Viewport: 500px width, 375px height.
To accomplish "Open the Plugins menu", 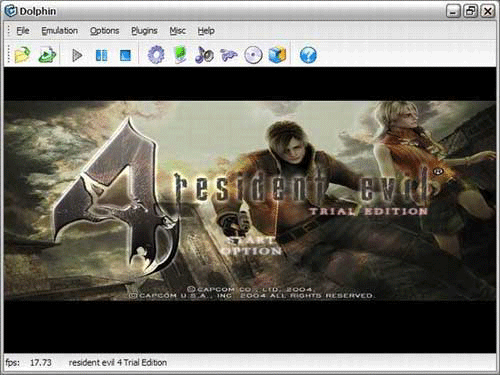I will (x=144, y=31).
